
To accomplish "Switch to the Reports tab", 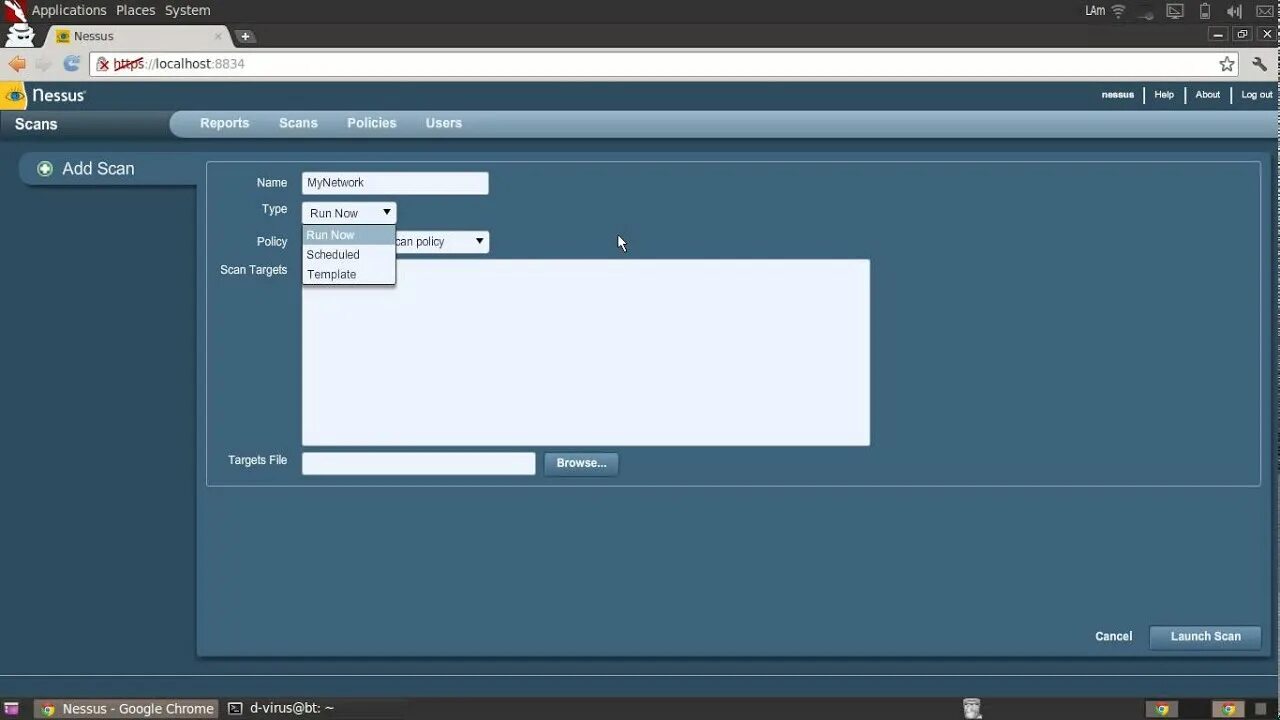I will click(x=224, y=123).
